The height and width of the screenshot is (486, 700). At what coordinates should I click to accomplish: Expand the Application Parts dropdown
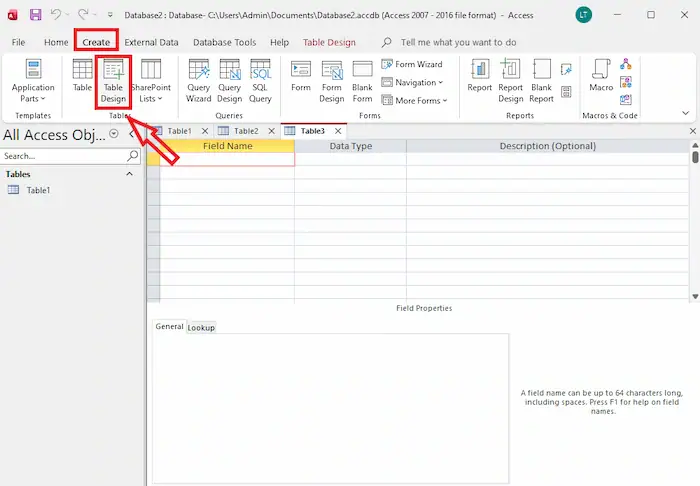coord(33,80)
